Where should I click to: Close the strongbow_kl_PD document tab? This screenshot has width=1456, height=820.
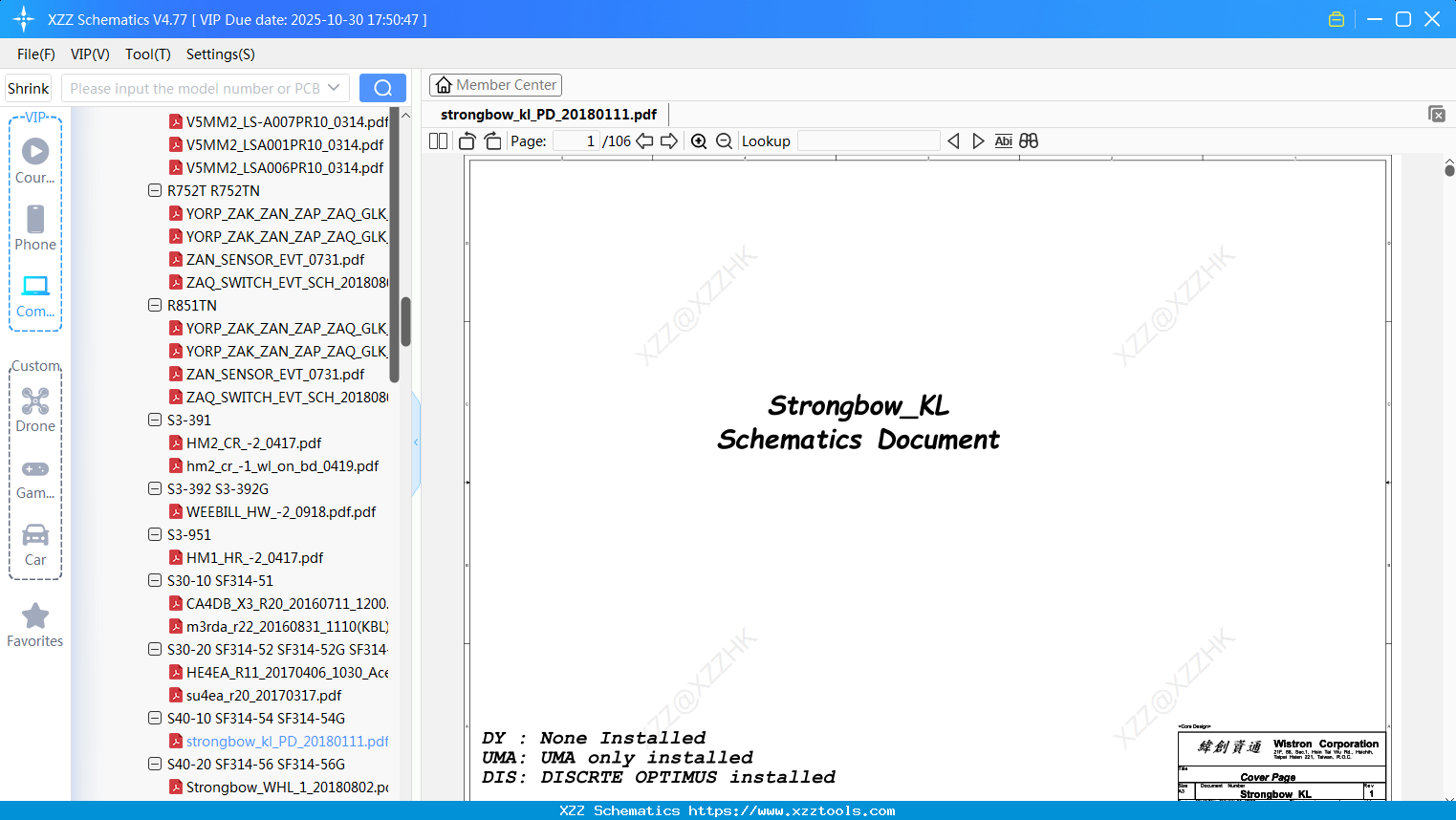point(1436,114)
